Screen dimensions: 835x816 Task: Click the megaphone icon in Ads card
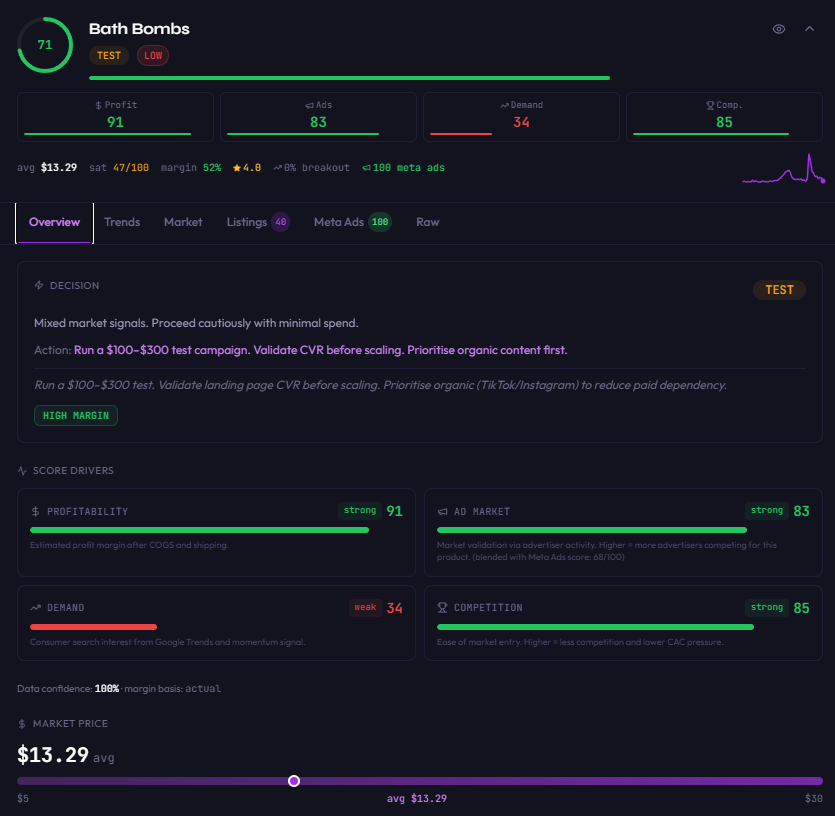point(309,105)
